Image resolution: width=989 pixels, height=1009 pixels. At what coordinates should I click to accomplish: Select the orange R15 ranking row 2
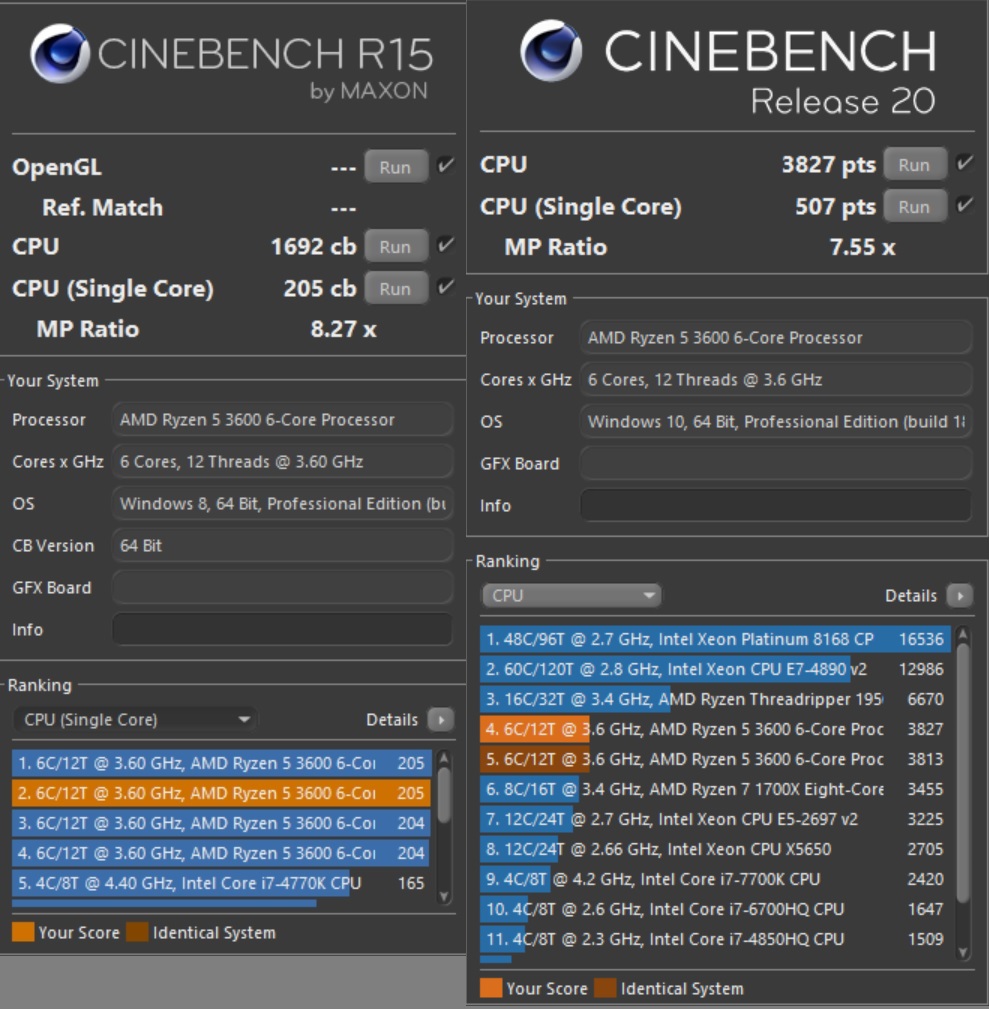pos(221,793)
